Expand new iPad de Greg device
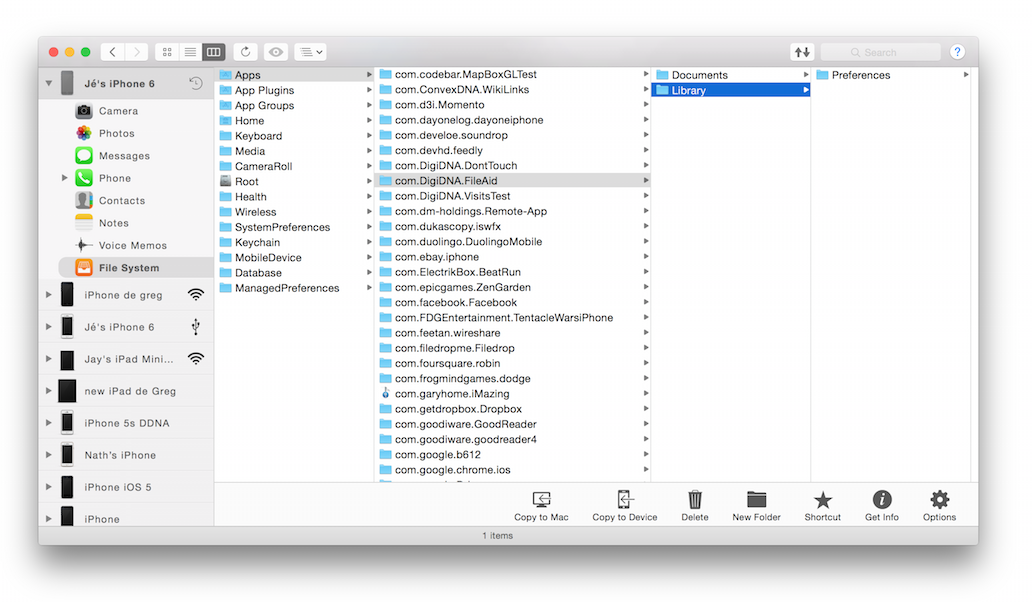This screenshot has height=602, width=1032. click(49, 391)
